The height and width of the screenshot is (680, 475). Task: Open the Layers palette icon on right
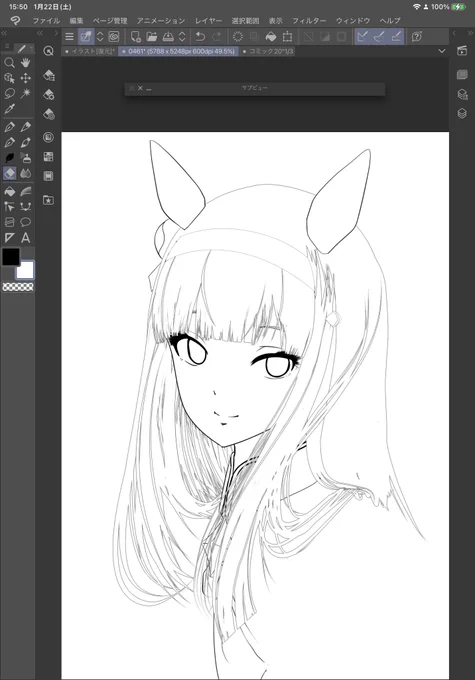[x=462, y=113]
